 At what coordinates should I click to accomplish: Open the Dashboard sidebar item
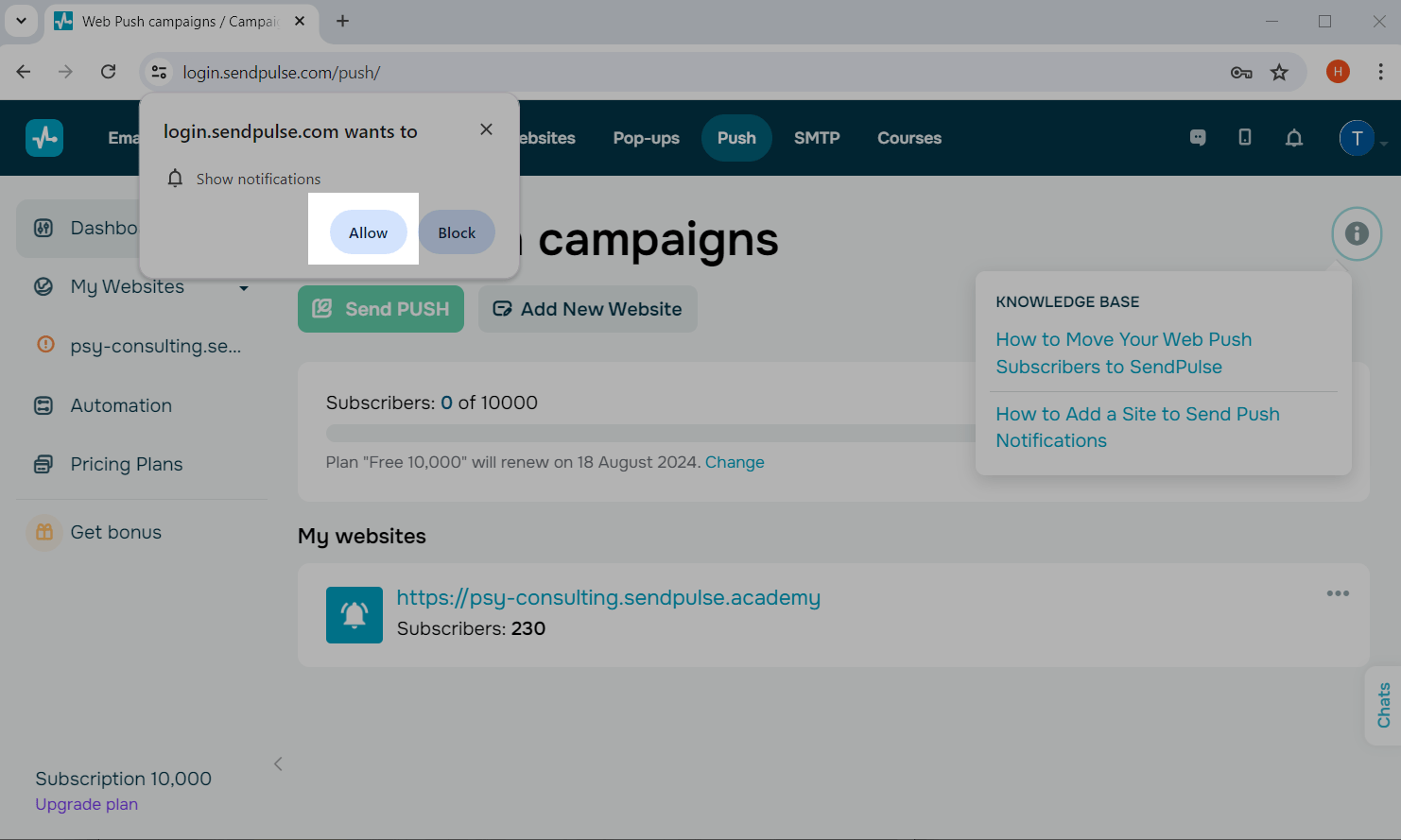point(78,228)
